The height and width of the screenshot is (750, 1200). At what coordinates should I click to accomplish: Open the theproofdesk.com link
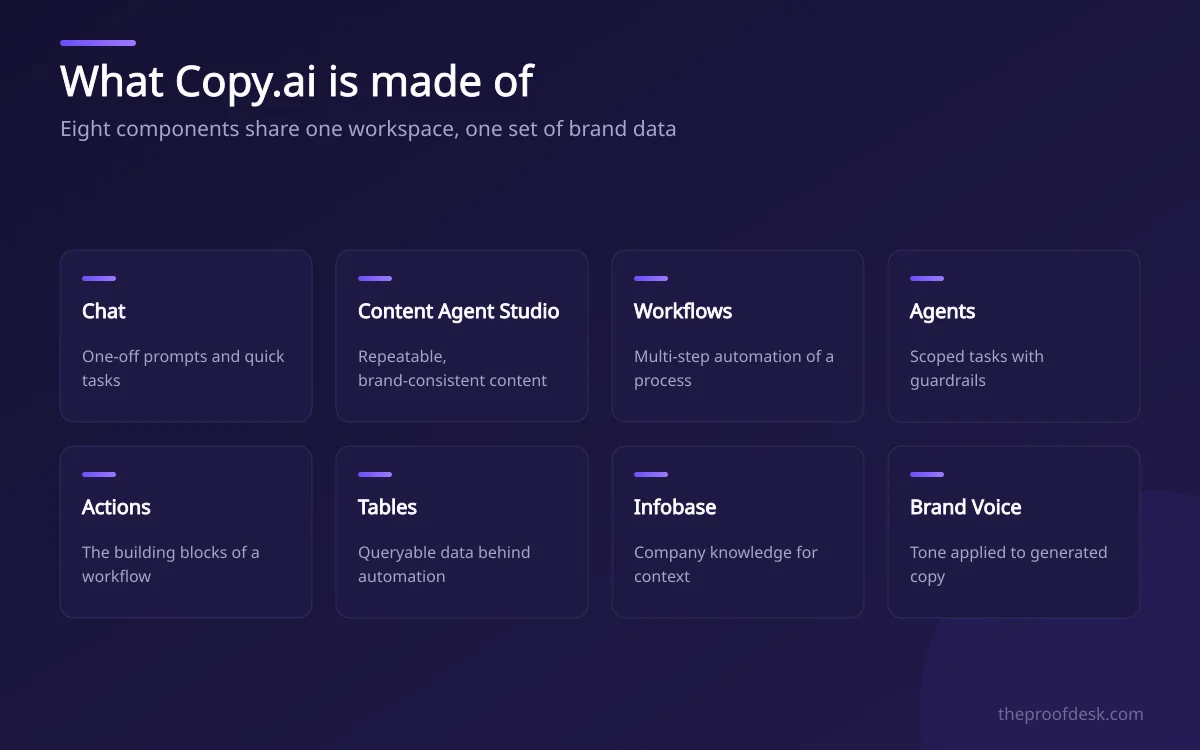tap(1071, 714)
